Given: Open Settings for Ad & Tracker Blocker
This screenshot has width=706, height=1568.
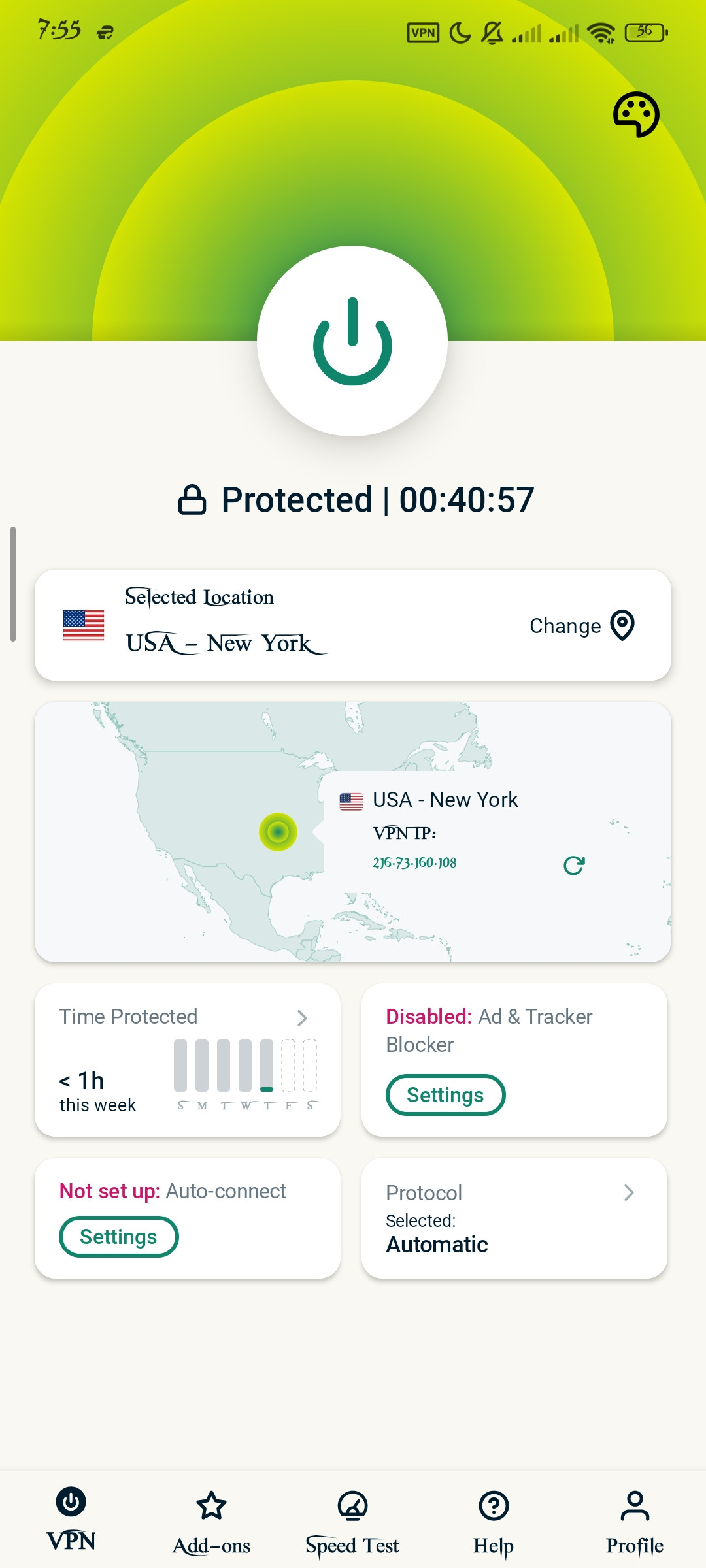Looking at the screenshot, I should point(445,1095).
